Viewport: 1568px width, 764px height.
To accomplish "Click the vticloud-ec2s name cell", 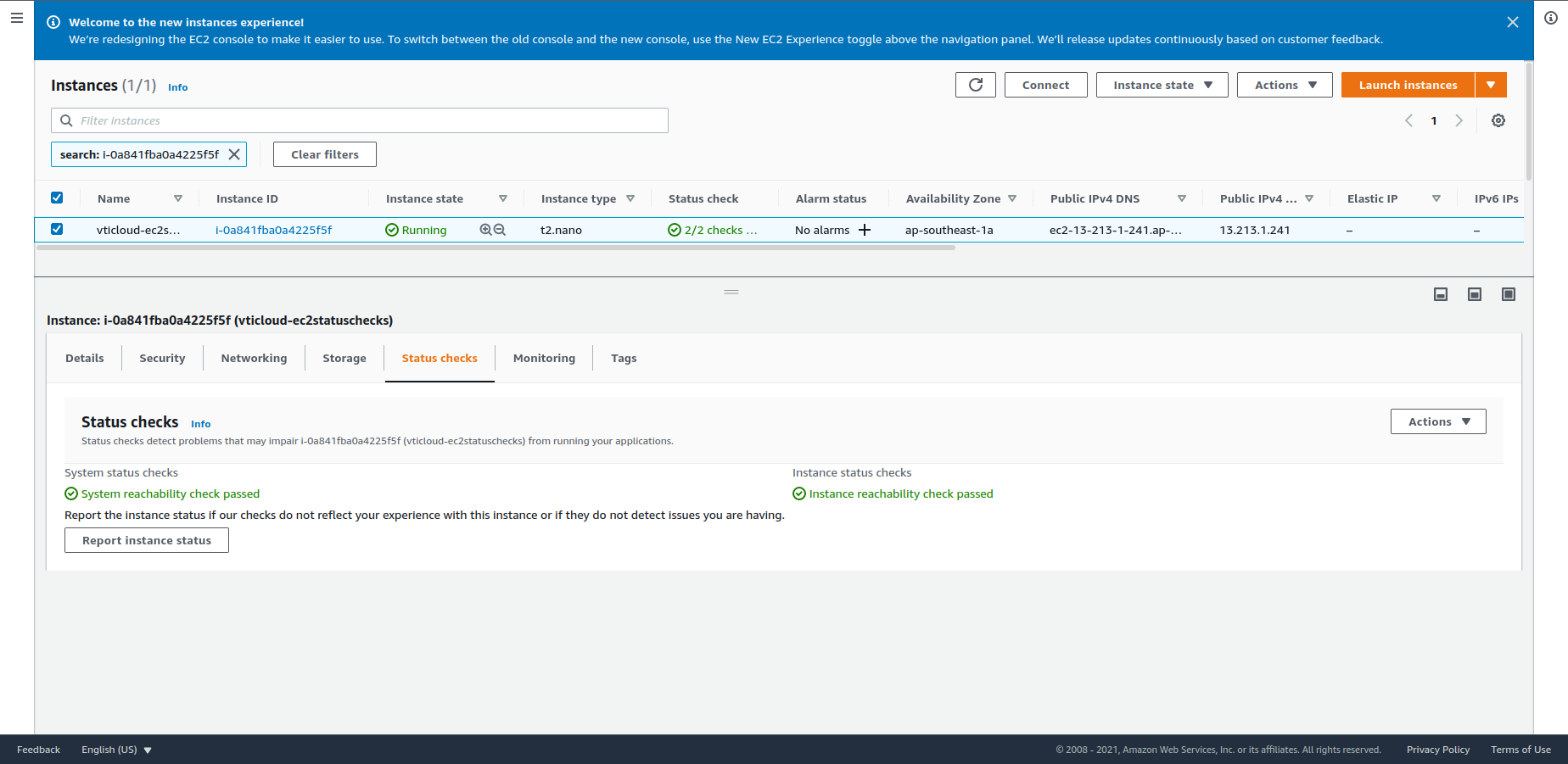I will click(138, 230).
